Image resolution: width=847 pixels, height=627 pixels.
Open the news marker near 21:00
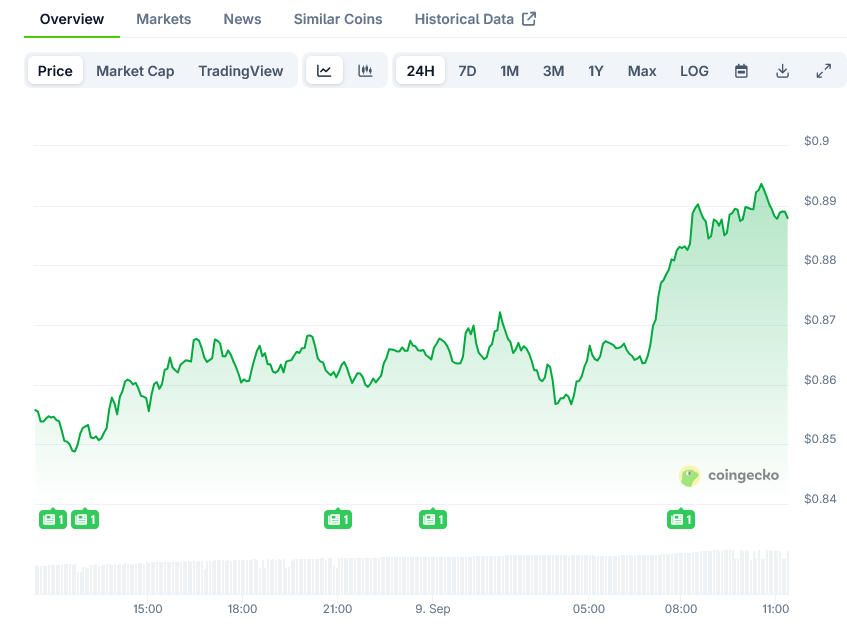(x=338, y=519)
